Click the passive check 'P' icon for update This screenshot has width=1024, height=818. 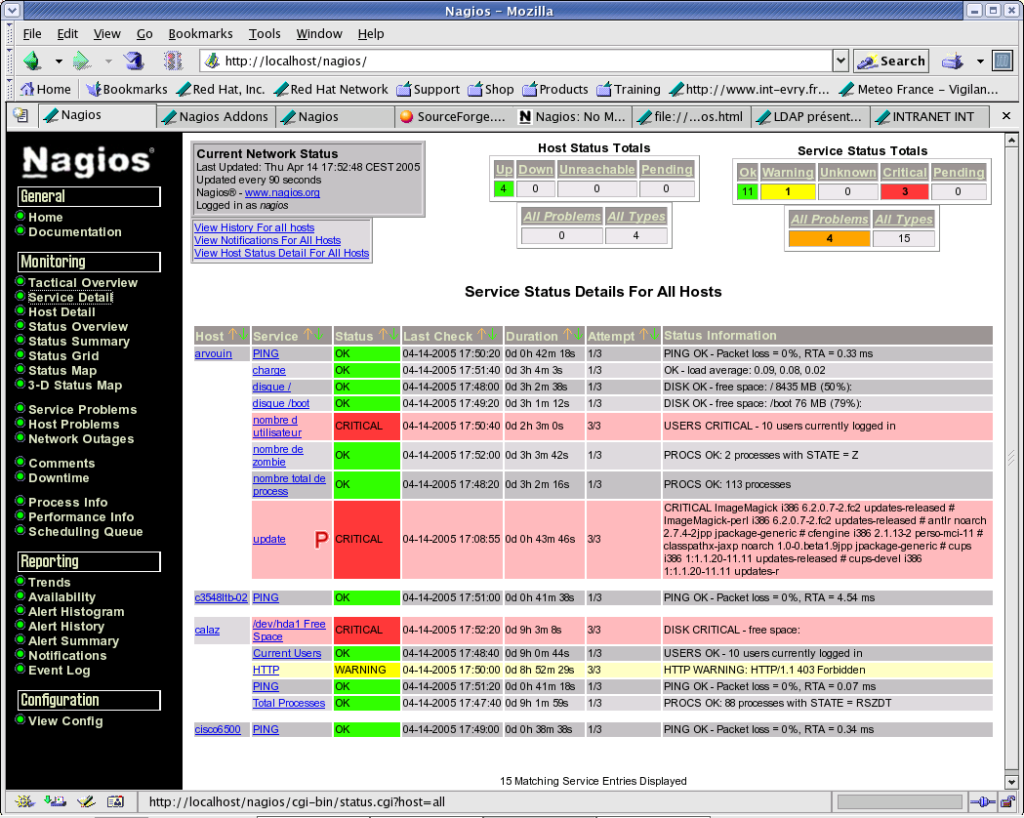pos(321,540)
